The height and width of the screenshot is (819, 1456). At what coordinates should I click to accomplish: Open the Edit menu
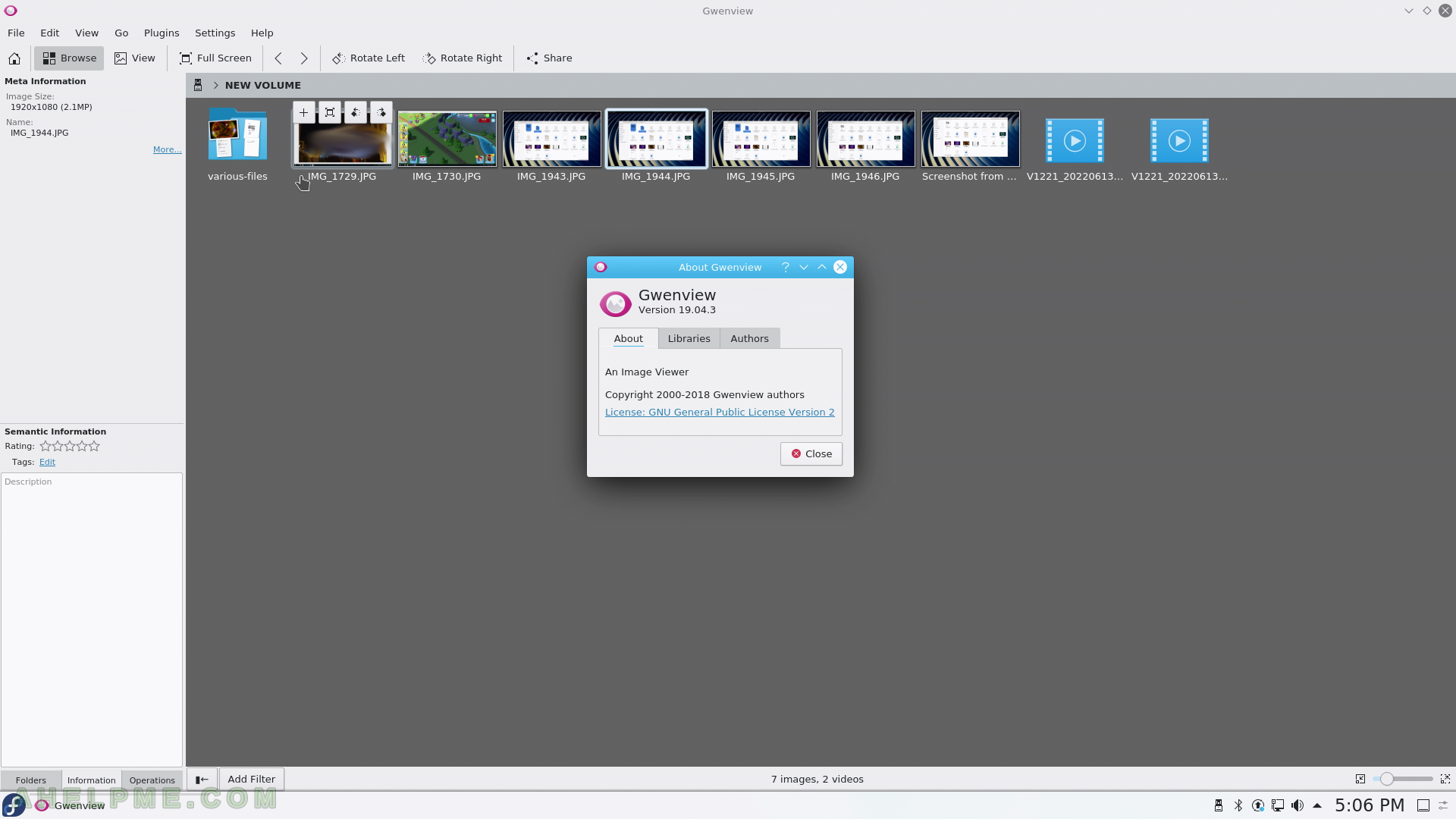click(x=50, y=33)
